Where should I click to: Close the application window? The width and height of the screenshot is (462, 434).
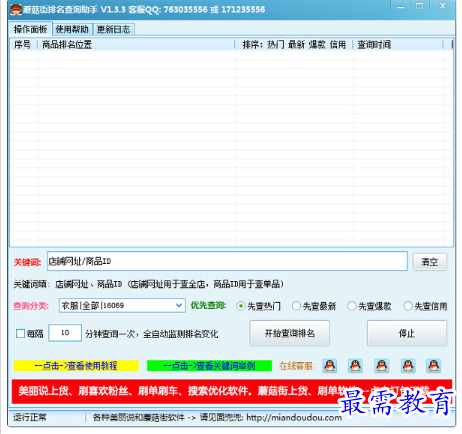coord(443,6)
